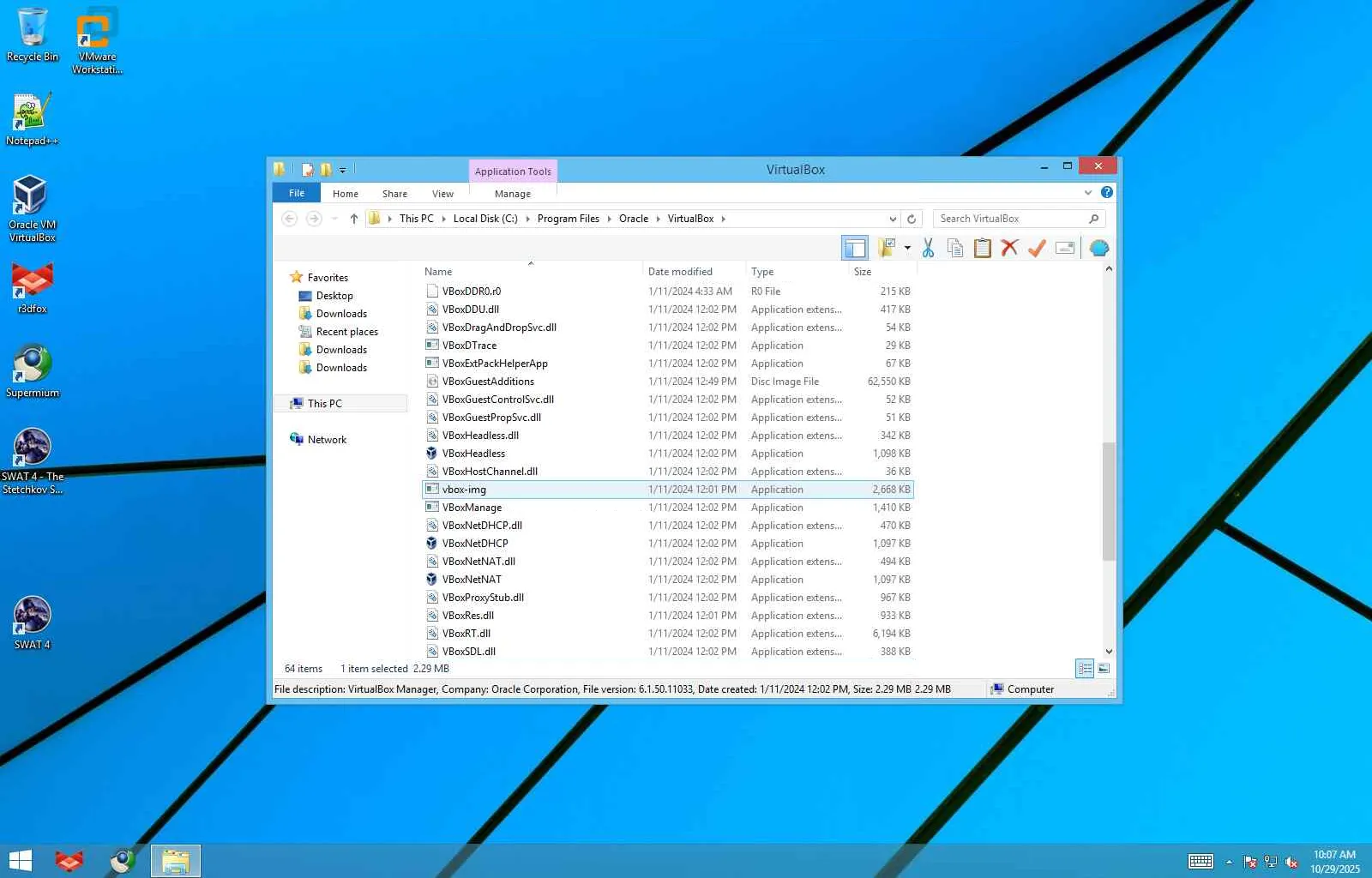This screenshot has height=878, width=1372.
Task: Select Network in navigation pane
Action: click(327, 440)
